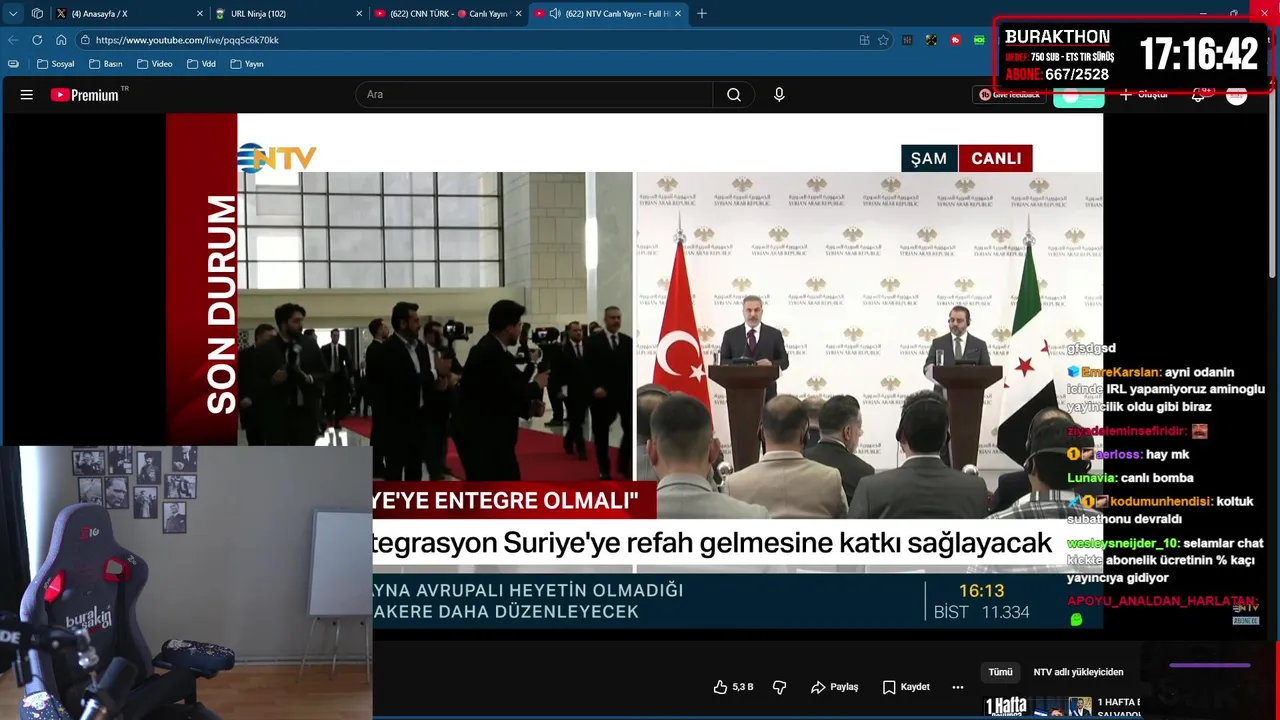Click the YouTube search magnifier button

(734, 95)
